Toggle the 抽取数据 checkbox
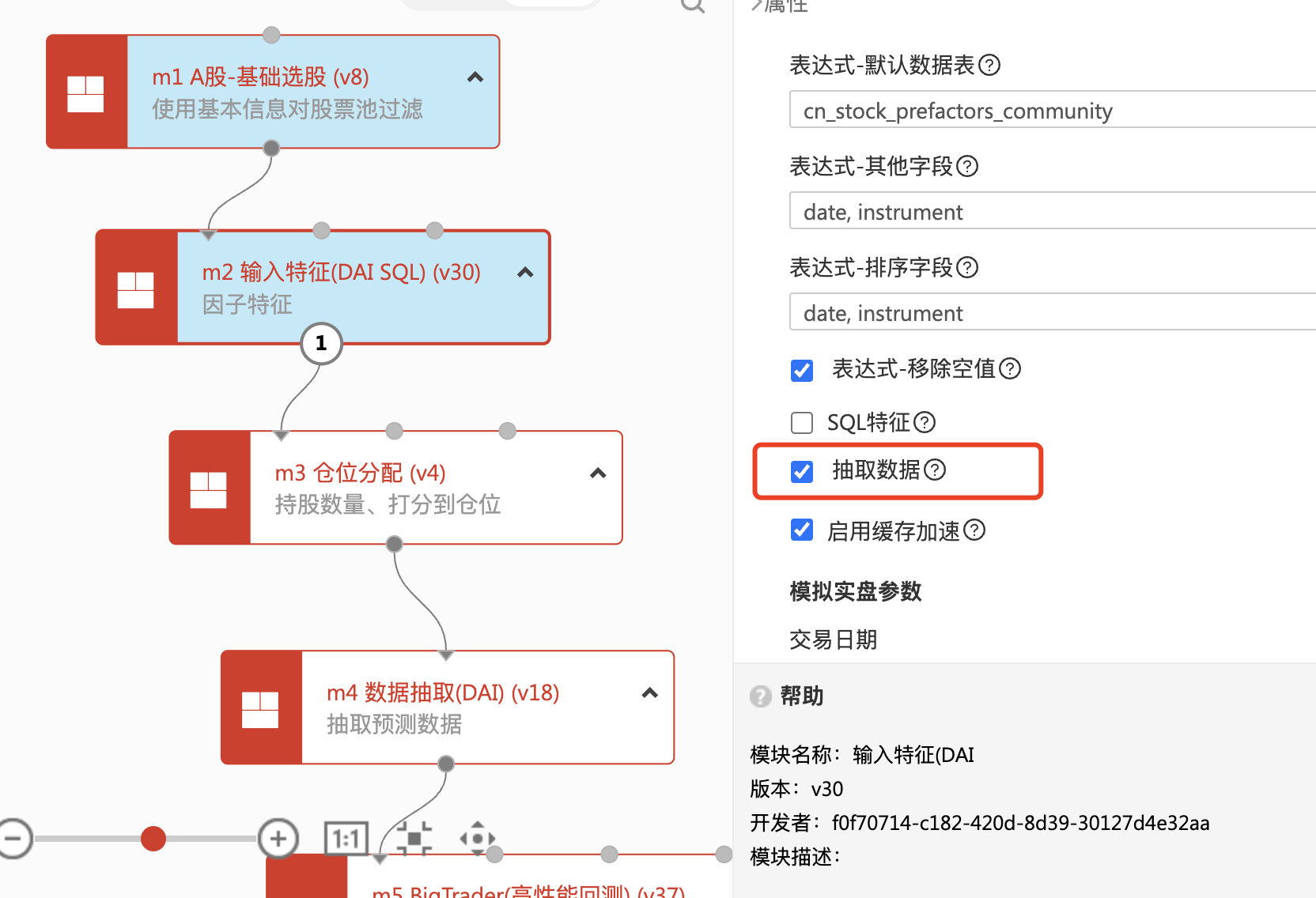The image size is (1316, 898). click(802, 471)
